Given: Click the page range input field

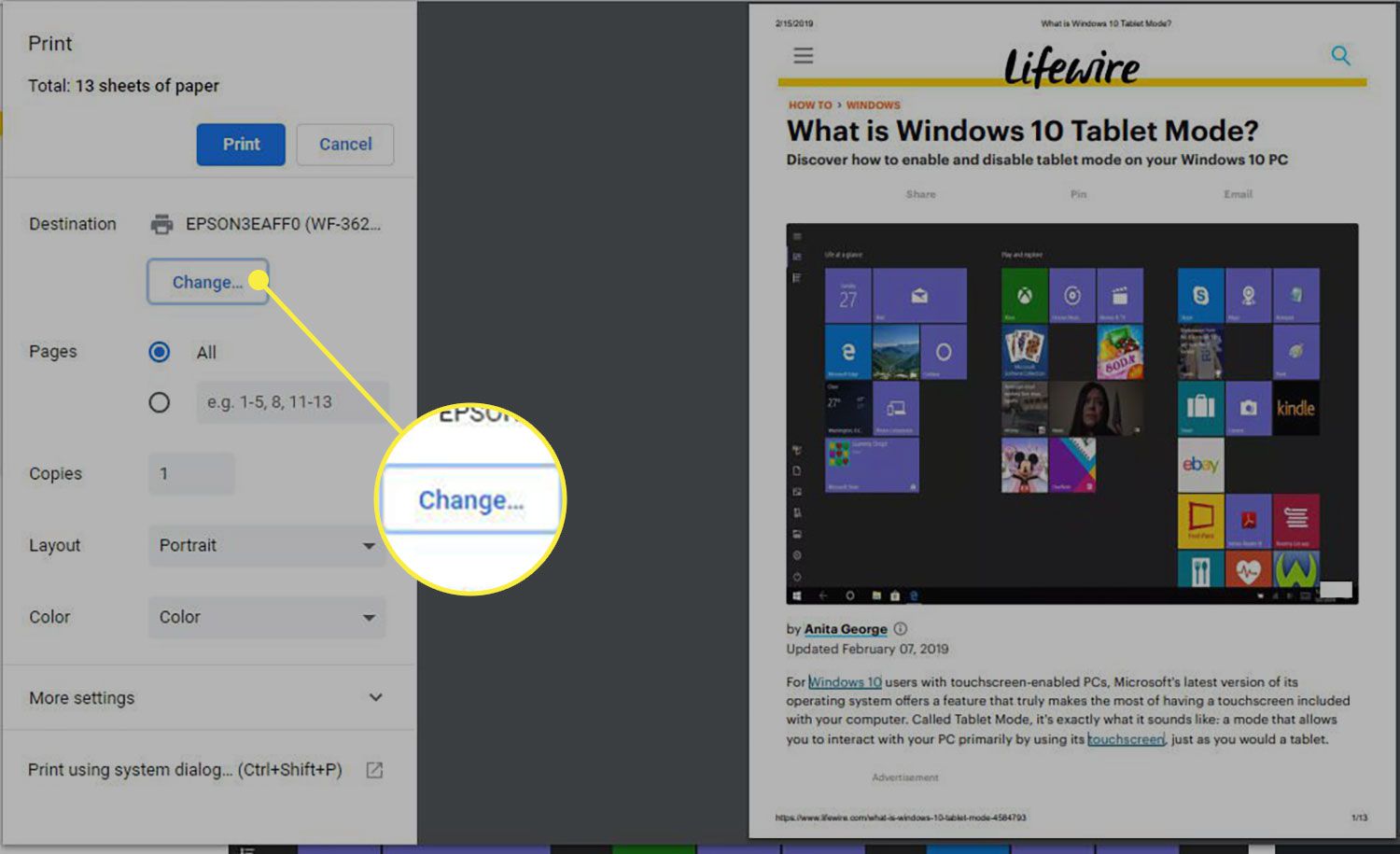Looking at the screenshot, I should 292,402.
